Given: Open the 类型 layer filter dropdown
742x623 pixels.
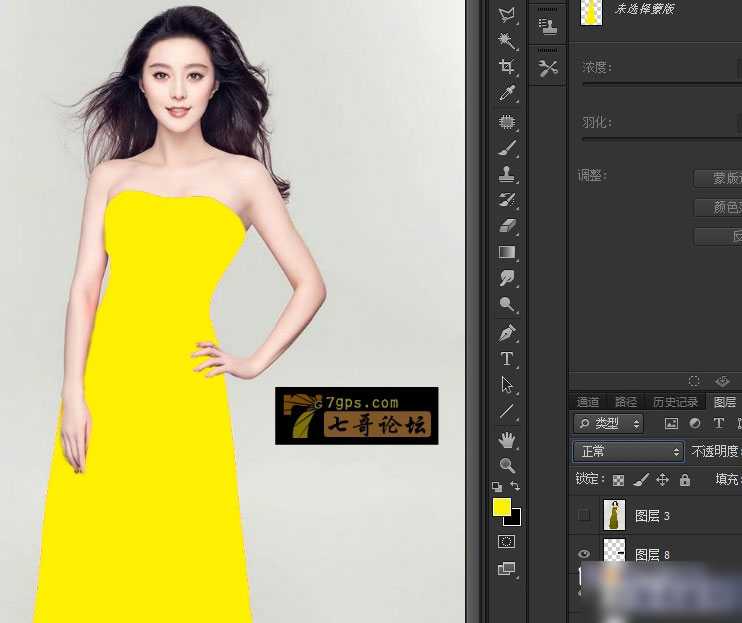Looking at the screenshot, I should pos(608,423).
